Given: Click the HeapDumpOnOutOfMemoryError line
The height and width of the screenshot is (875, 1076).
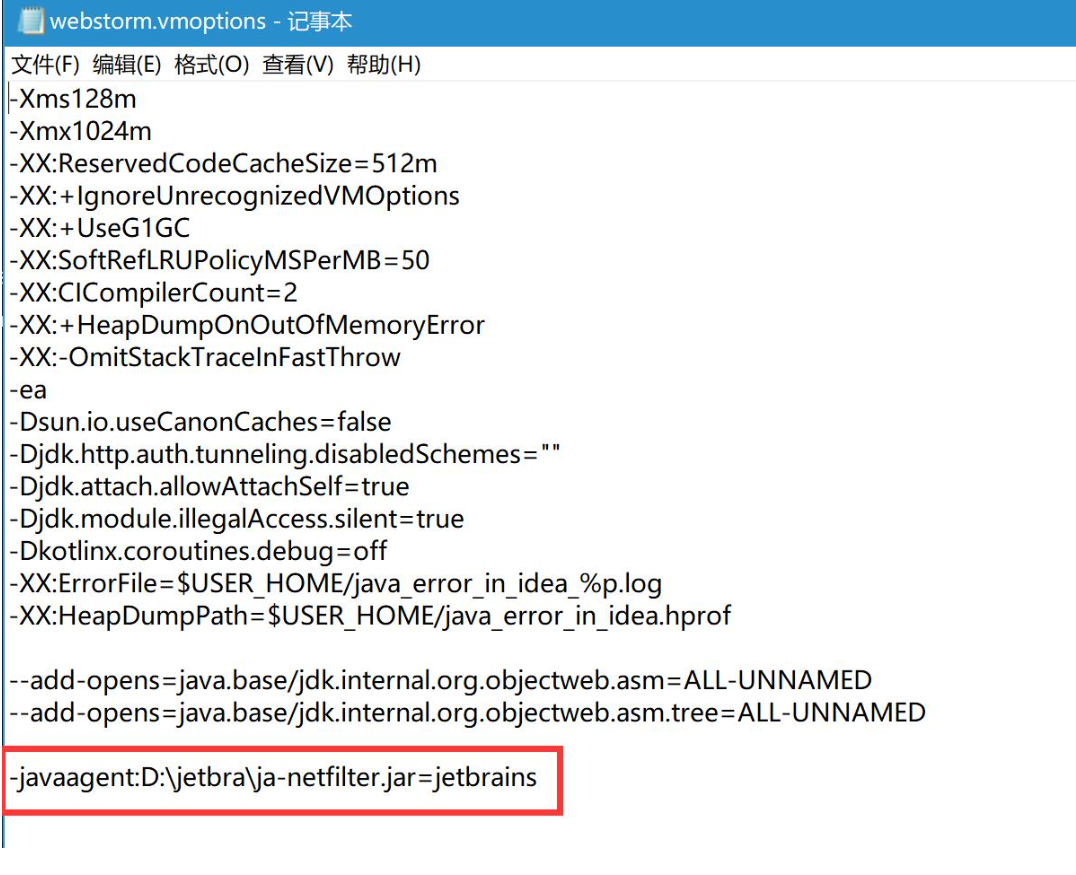Looking at the screenshot, I should [247, 325].
